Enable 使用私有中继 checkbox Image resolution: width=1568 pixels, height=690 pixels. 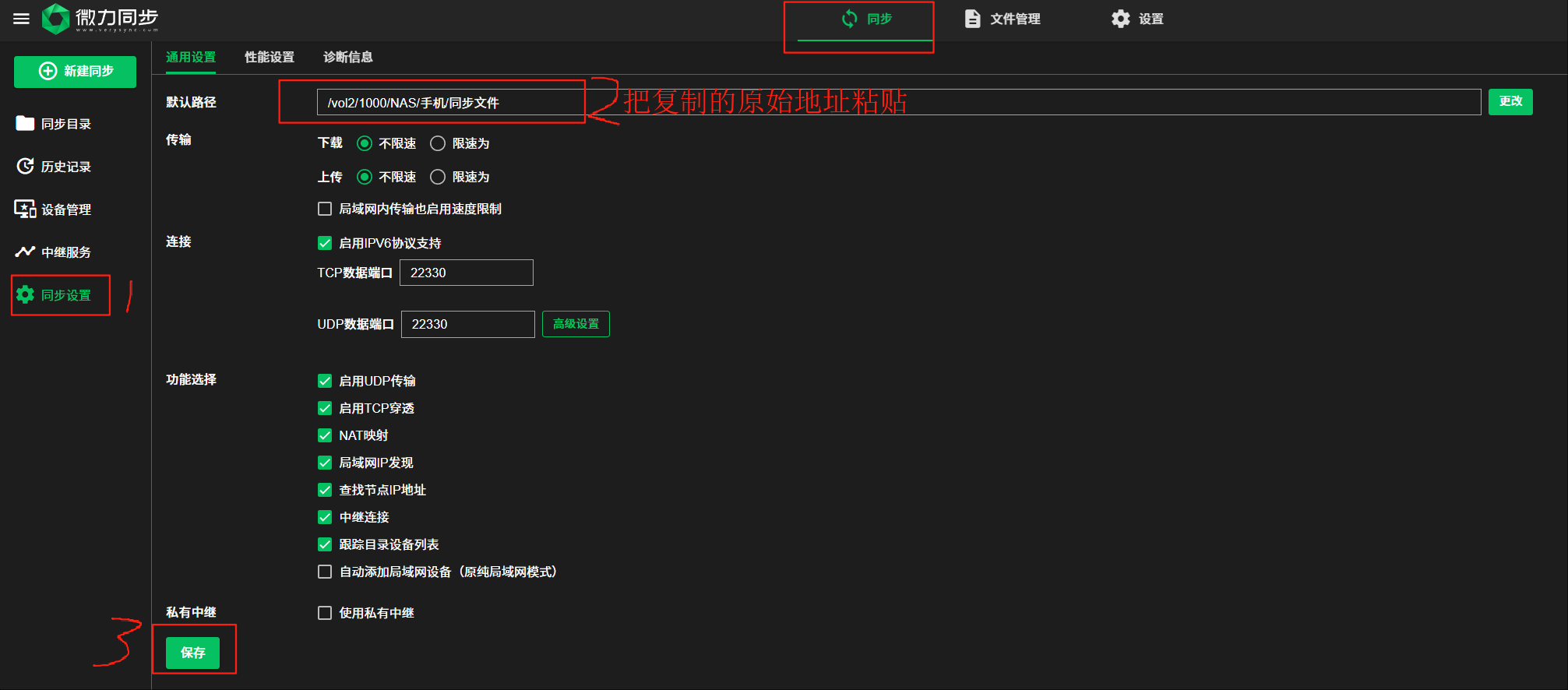click(325, 613)
